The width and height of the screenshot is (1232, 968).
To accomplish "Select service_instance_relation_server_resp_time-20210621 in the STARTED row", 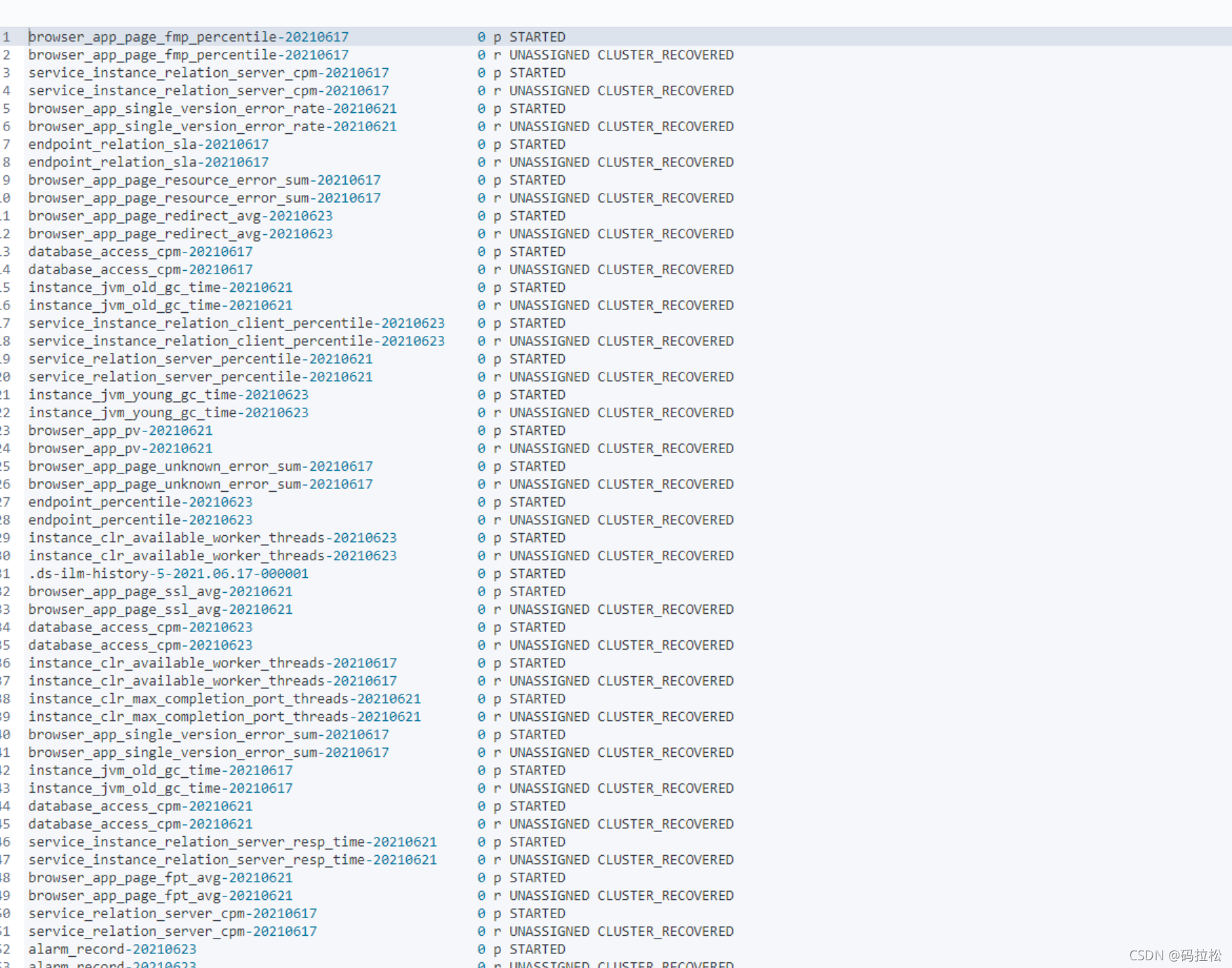I will pos(232,842).
